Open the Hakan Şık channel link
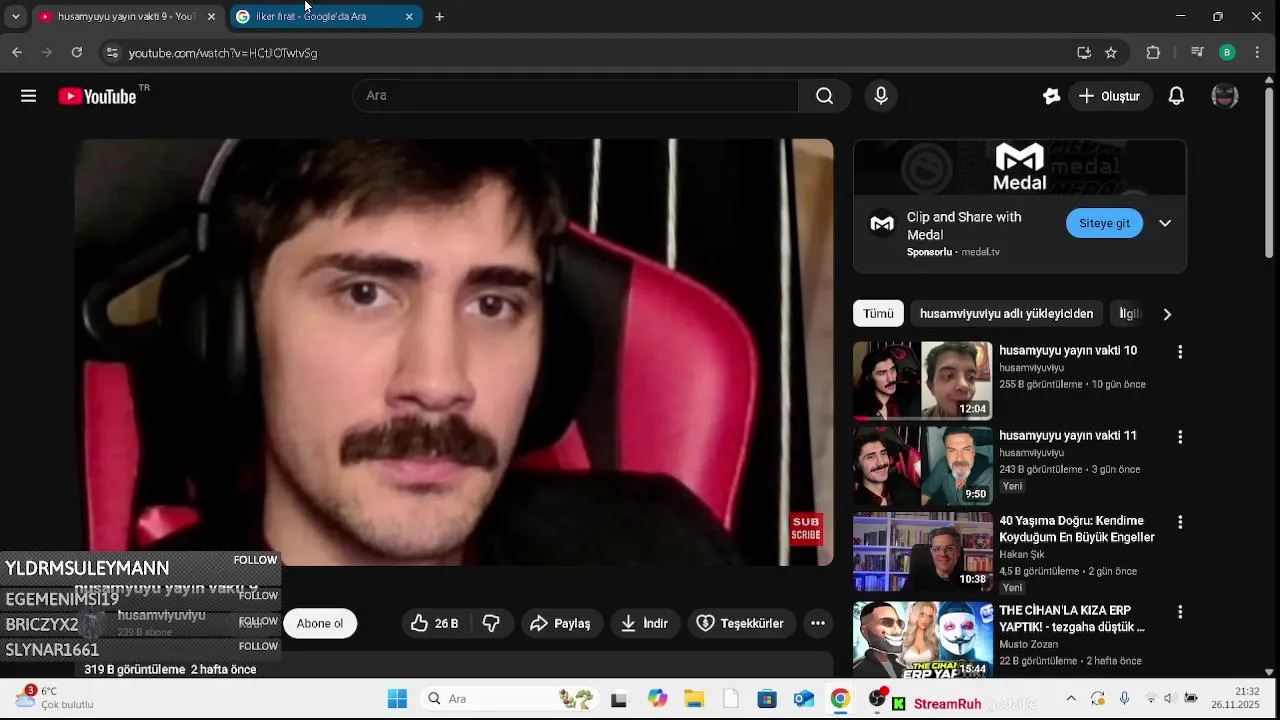1280x720 pixels. (x=1021, y=554)
